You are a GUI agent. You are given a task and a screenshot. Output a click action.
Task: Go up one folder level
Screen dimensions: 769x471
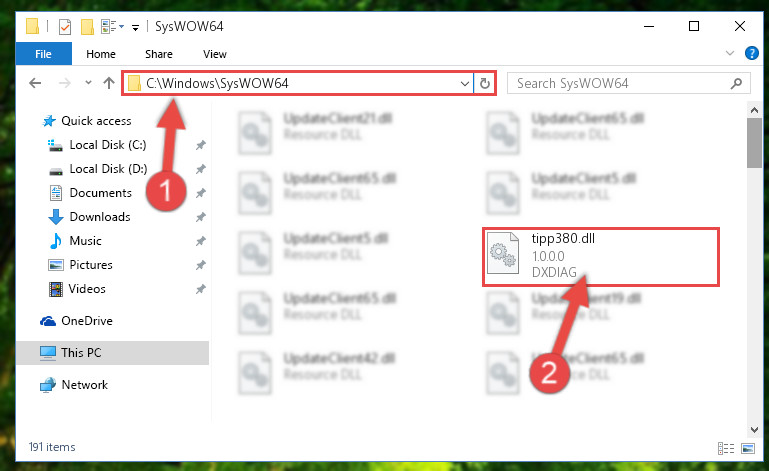[x=109, y=83]
